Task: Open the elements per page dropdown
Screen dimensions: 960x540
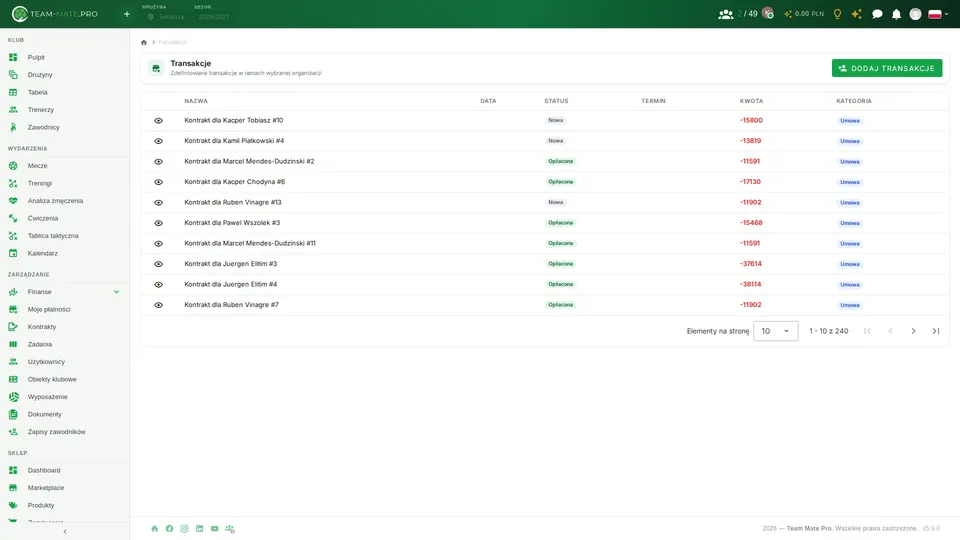Action: tap(776, 331)
